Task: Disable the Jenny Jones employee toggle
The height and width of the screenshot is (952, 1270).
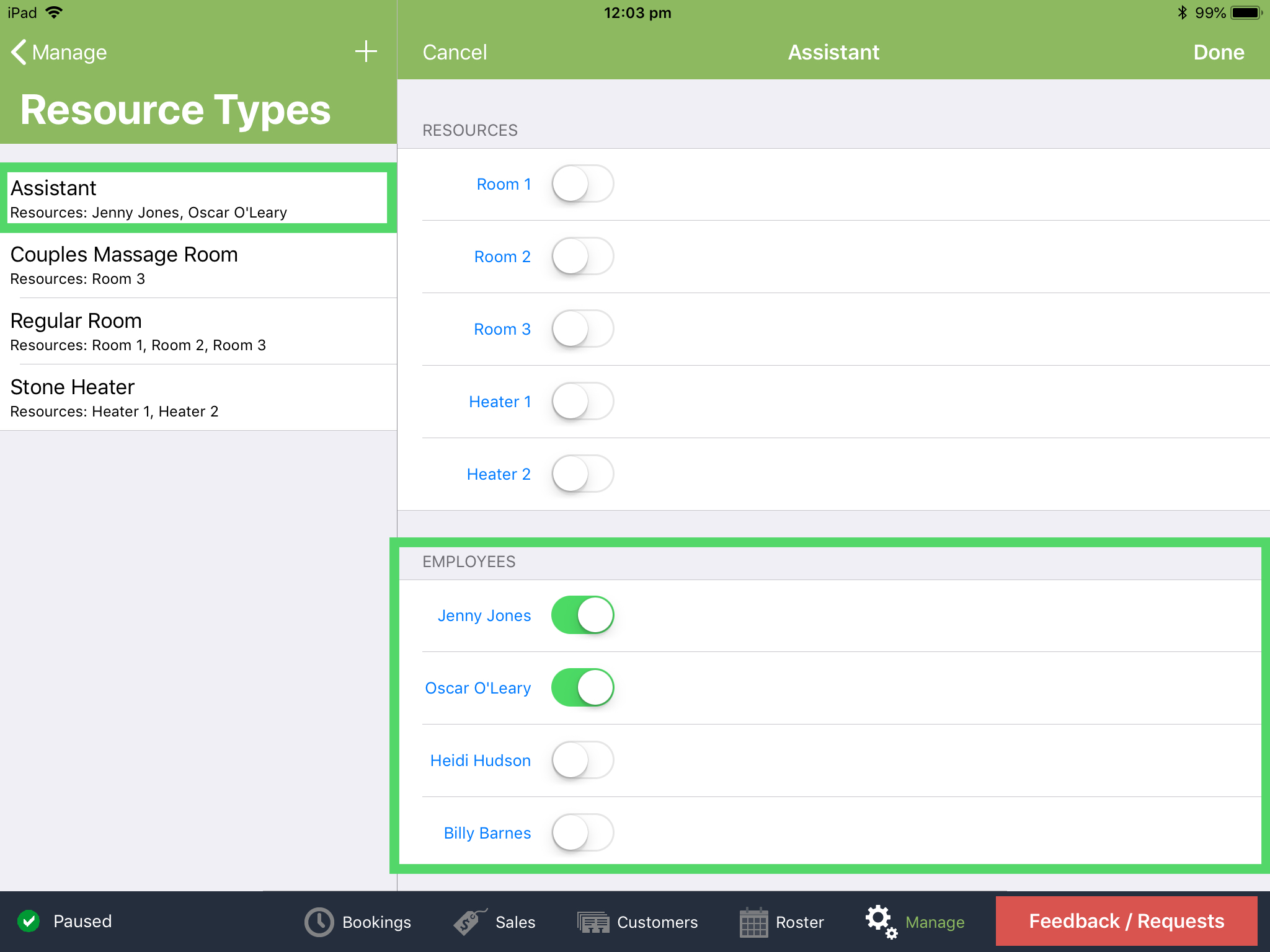Action: (582, 615)
